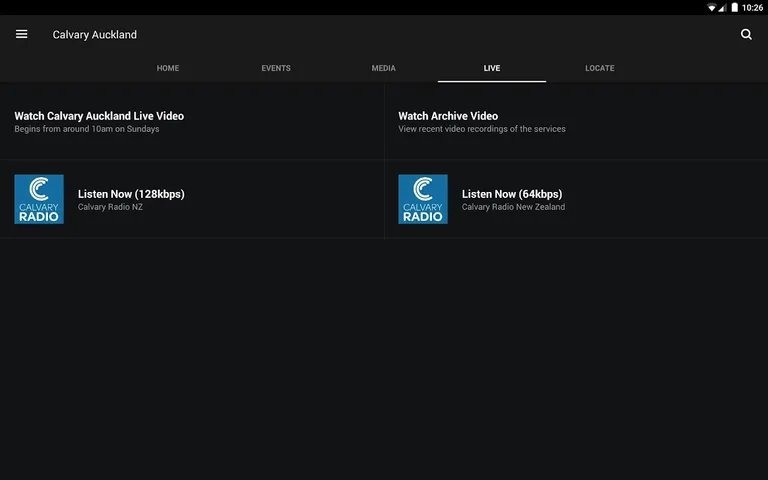The width and height of the screenshot is (768, 480).
Task: Open Watch Archive Video
Action: pos(576,122)
